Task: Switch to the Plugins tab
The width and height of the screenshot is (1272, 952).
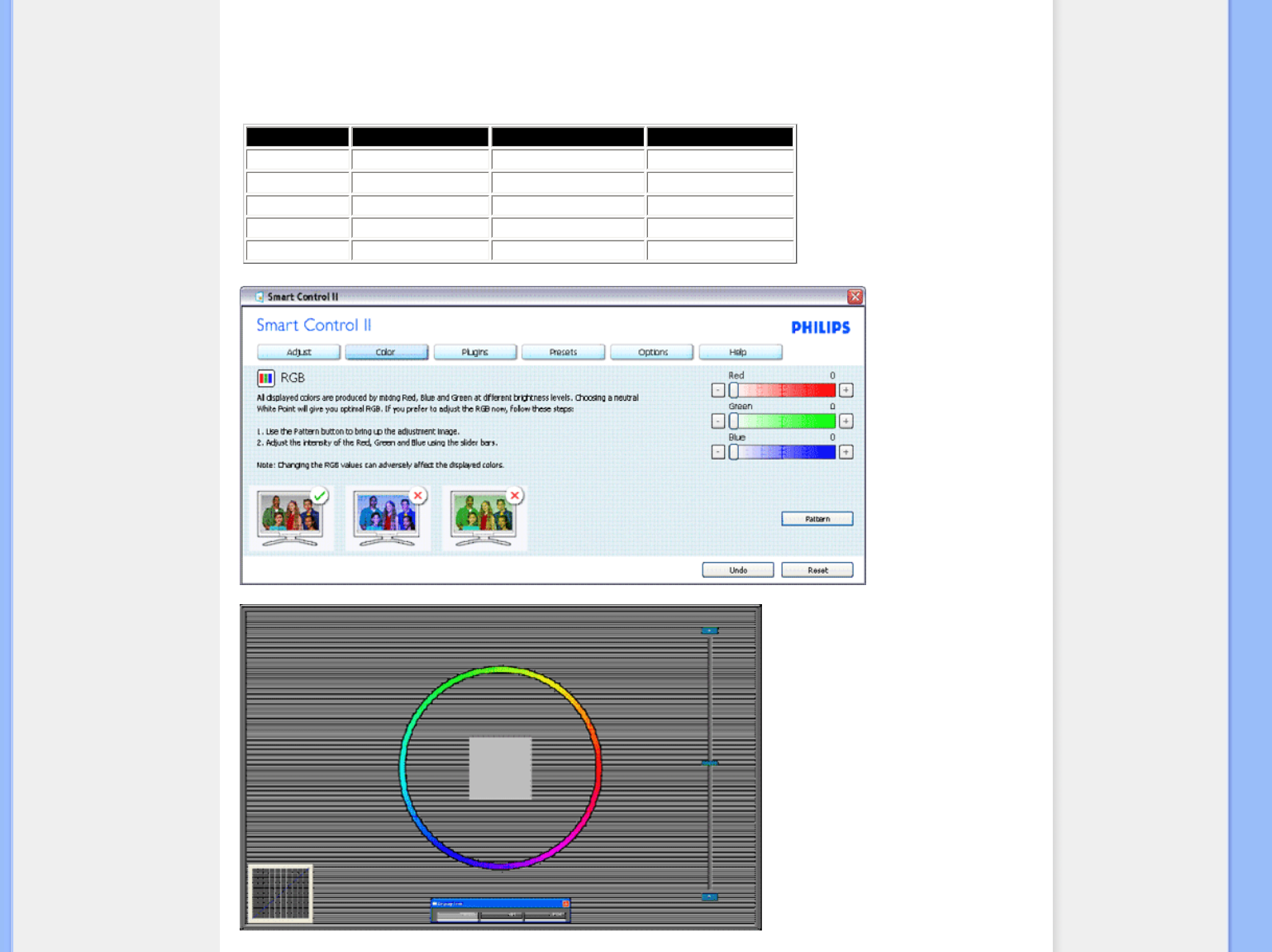Action: 474,352
